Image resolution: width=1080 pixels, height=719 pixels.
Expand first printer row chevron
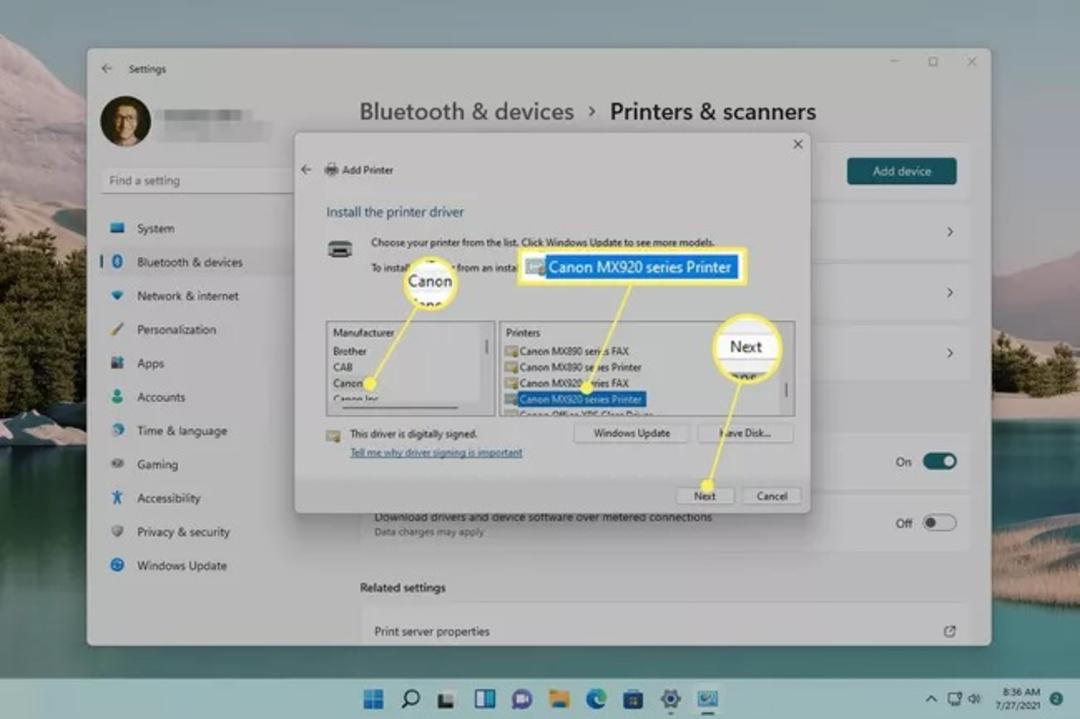(950, 232)
